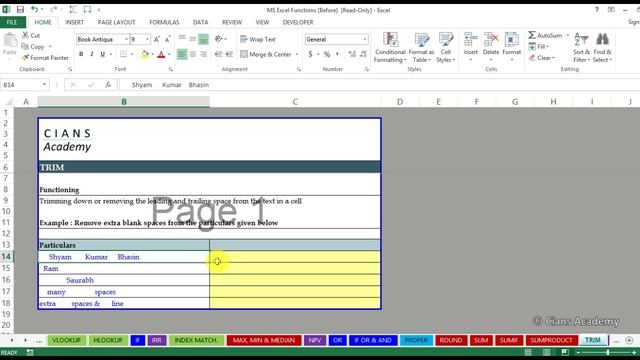Open the VLOOKUP sheet tab
Screen dimensions: 640x360
point(67,340)
